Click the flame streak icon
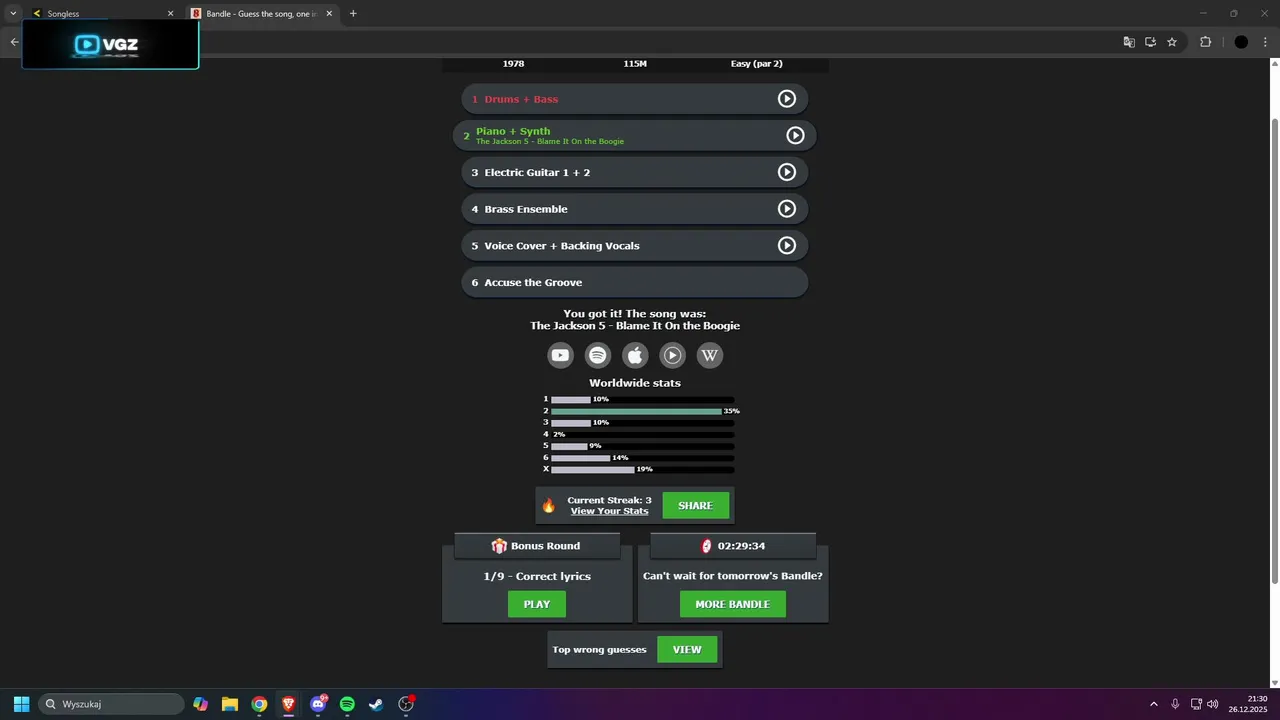The image size is (1280, 720). click(x=548, y=506)
